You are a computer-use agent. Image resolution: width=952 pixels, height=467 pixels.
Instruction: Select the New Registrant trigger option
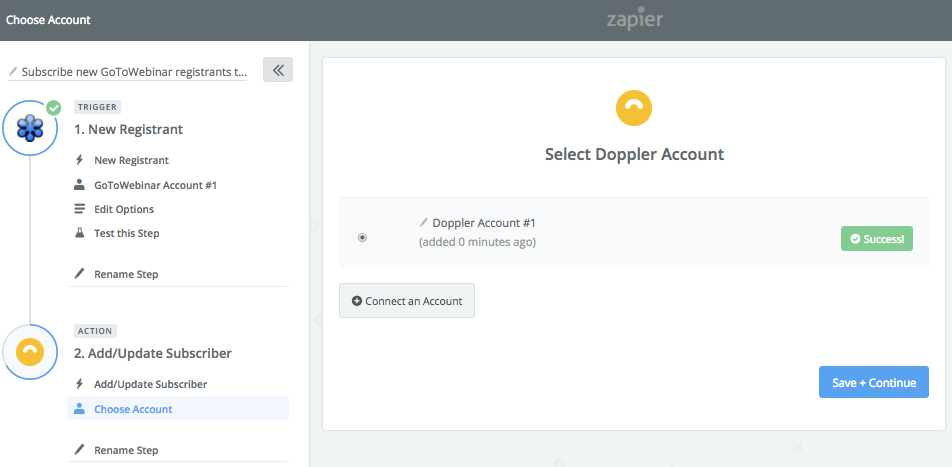click(131, 161)
